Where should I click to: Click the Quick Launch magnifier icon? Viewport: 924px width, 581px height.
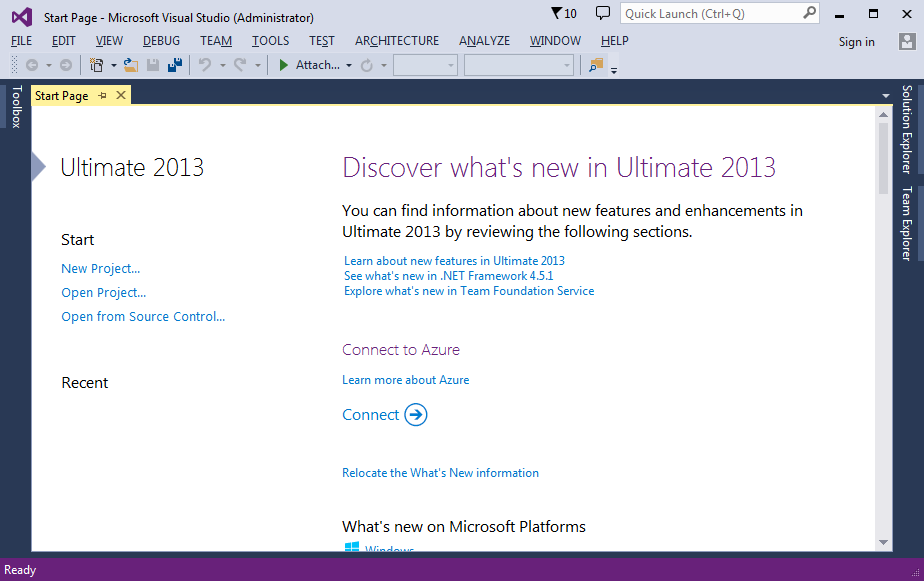(x=810, y=12)
